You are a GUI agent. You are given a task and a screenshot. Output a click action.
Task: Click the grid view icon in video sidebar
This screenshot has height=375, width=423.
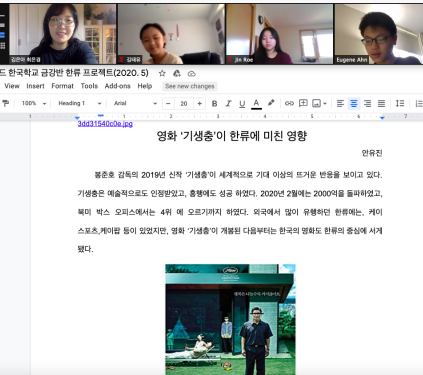tap(3, 46)
